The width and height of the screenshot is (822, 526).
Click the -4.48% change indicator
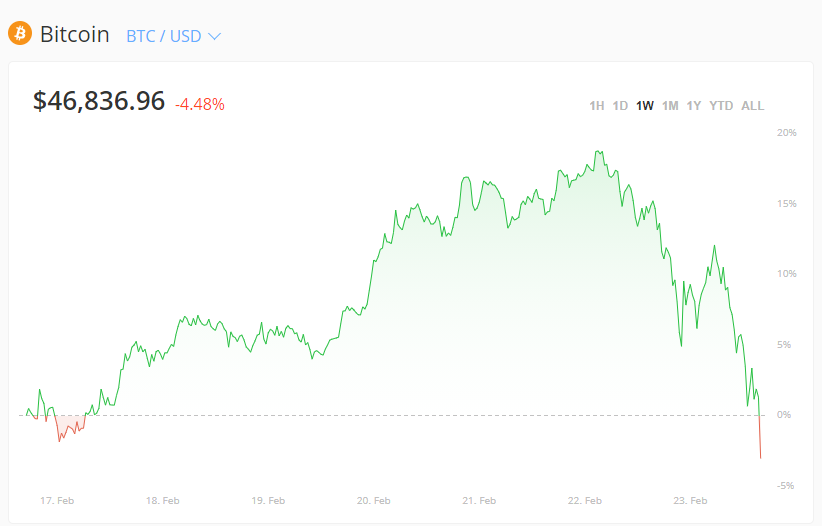tap(200, 104)
